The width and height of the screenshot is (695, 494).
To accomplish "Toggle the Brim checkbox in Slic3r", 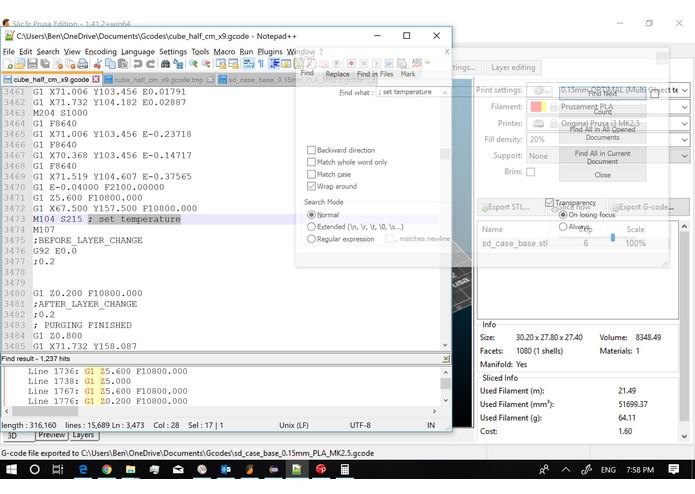I will [531, 172].
